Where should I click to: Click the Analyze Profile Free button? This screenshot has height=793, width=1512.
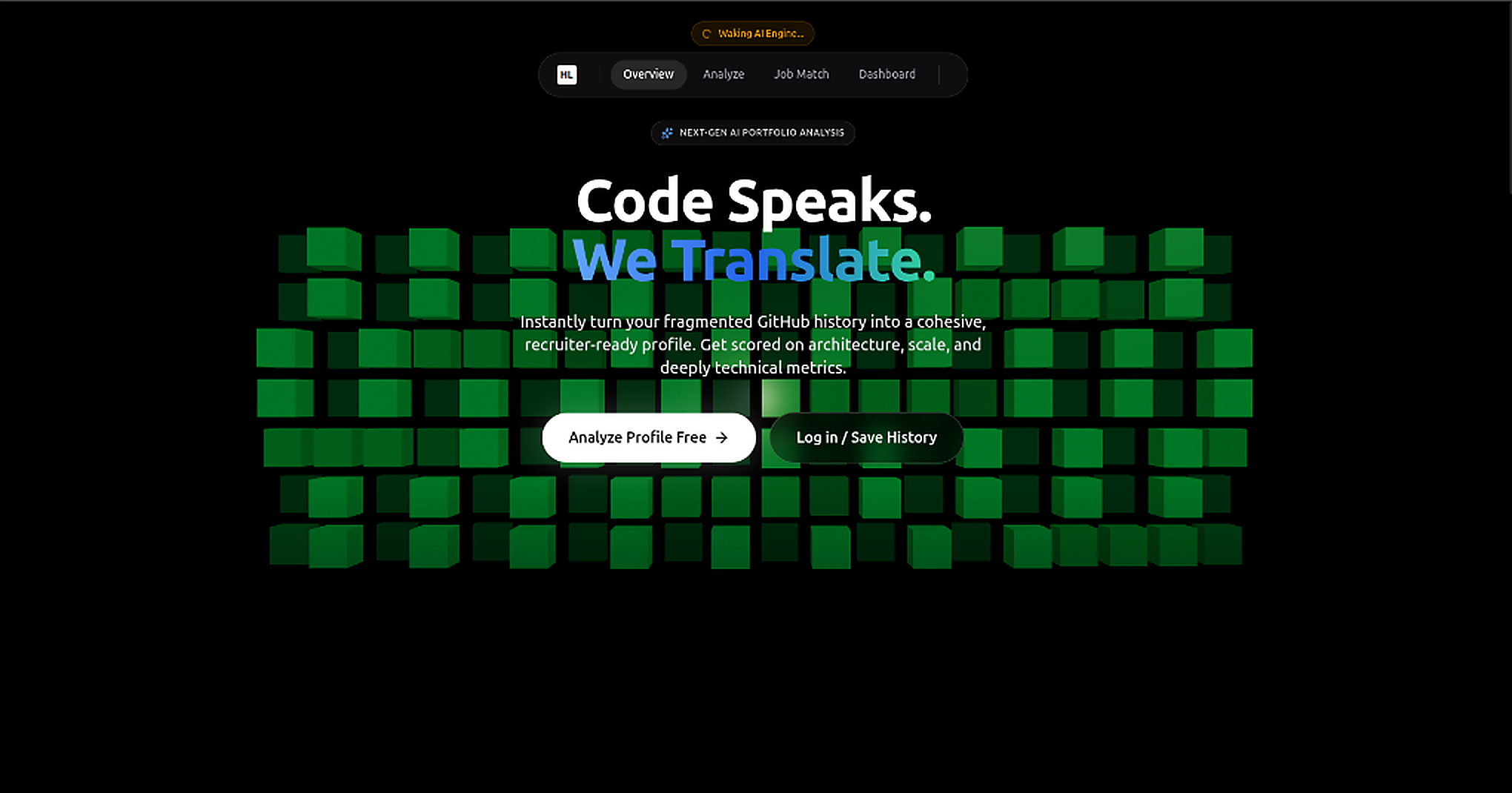pos(649,438)
